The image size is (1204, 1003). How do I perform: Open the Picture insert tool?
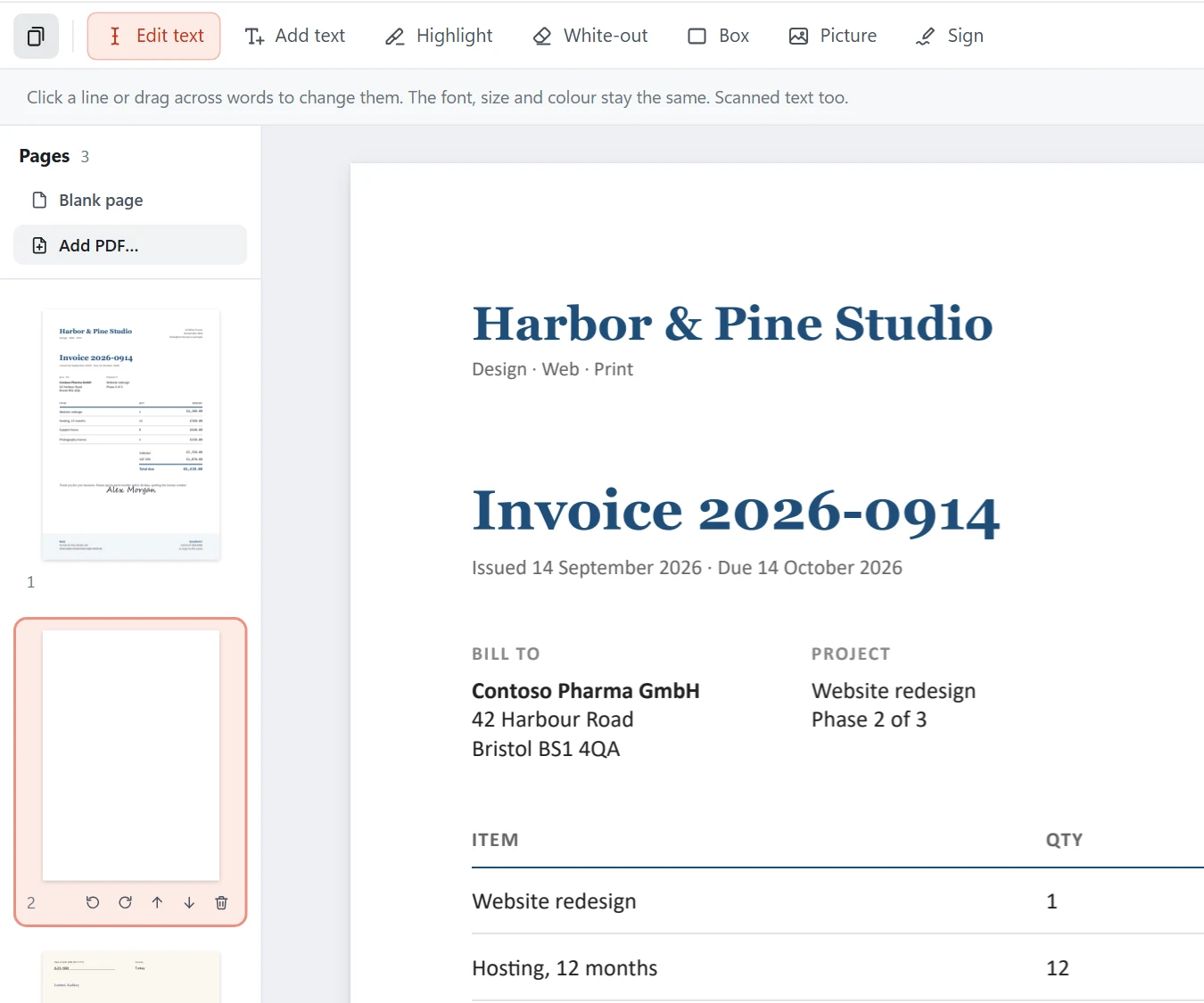click(x=832, y=37)
